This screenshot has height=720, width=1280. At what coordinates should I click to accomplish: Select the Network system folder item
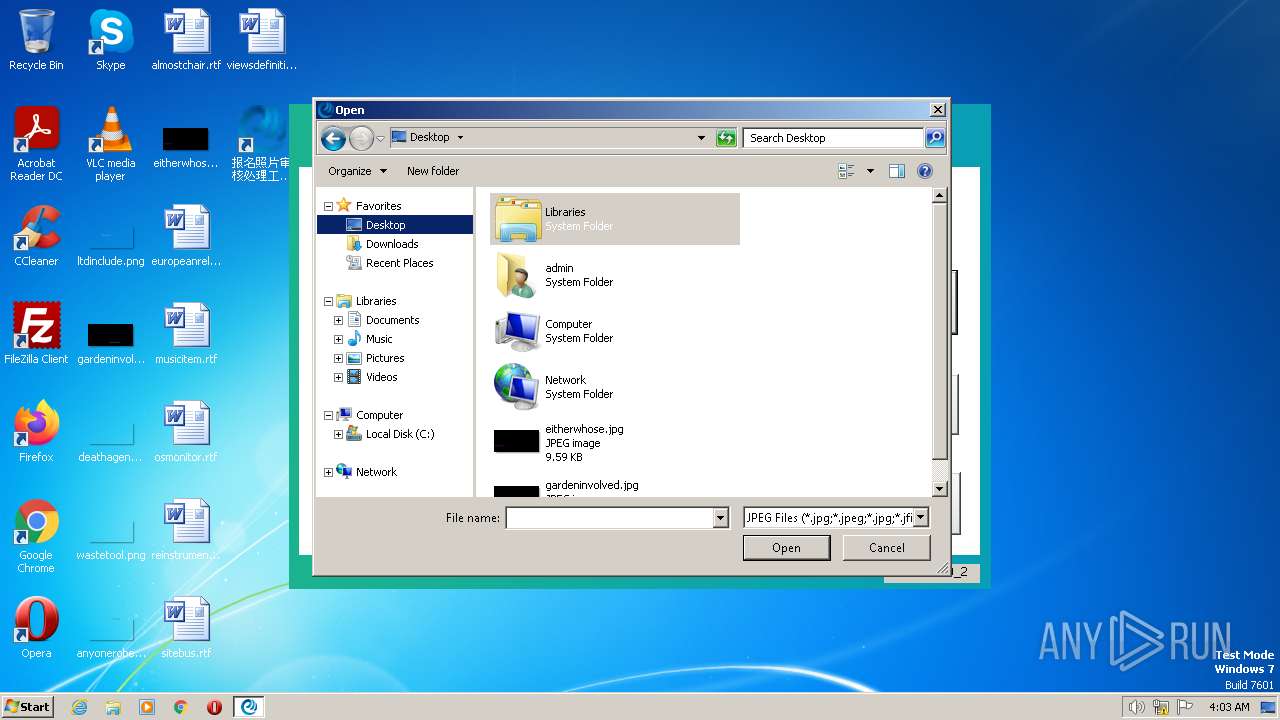(615, 387)
